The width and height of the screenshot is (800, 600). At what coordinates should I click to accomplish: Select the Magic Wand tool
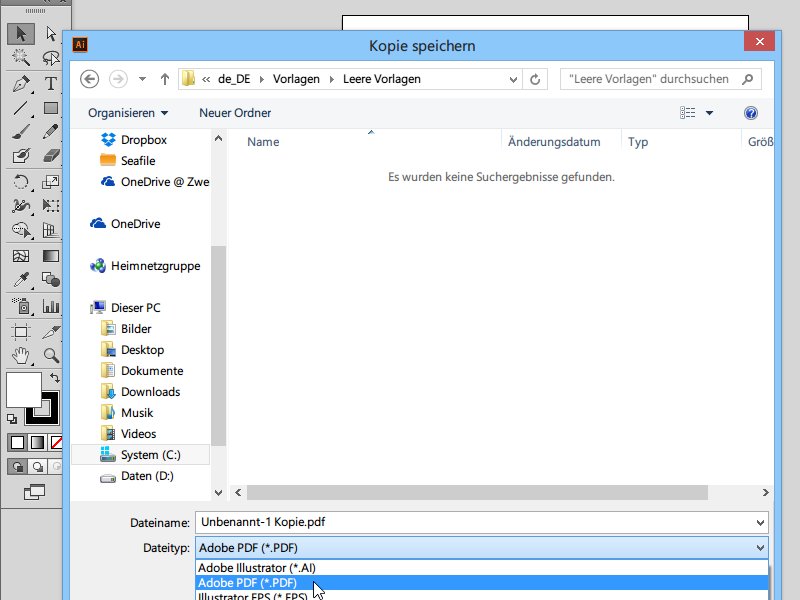[21, 57]
